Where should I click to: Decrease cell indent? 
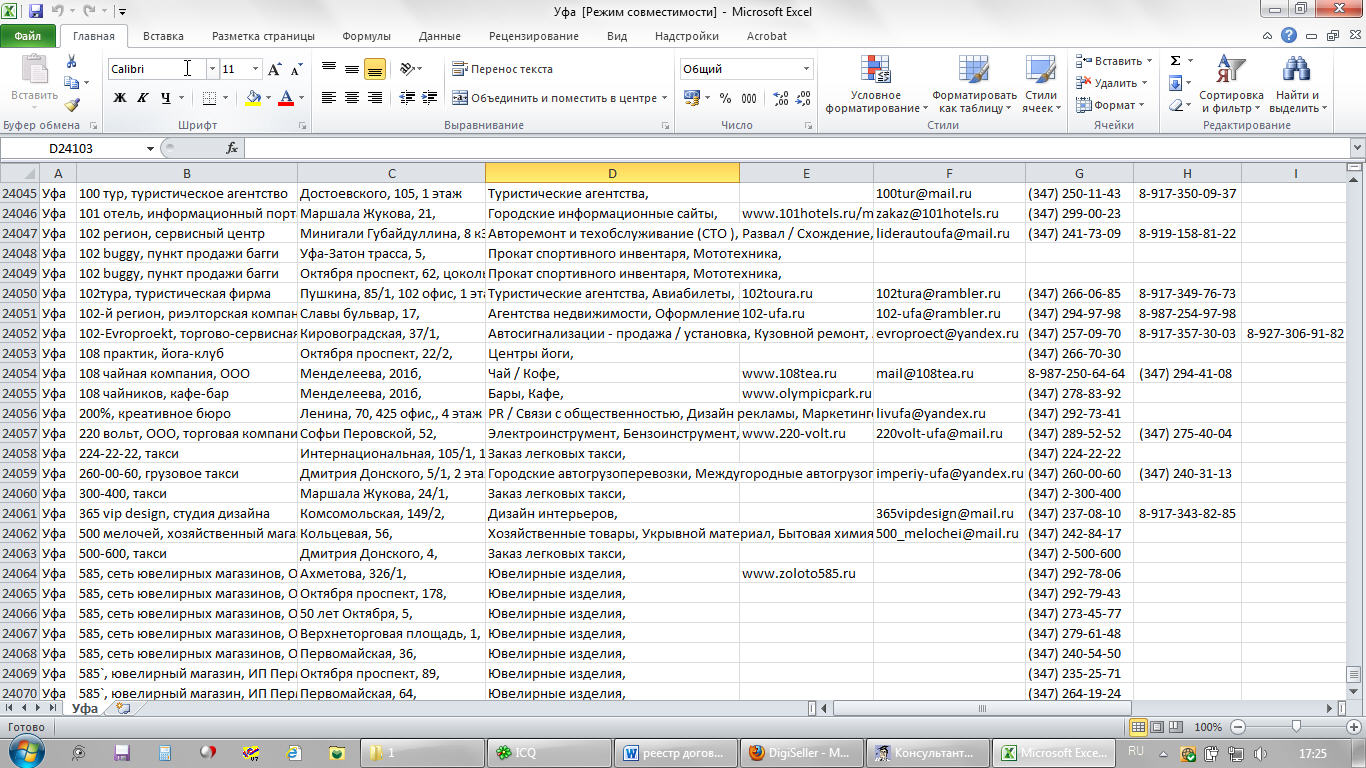(407, 98)
